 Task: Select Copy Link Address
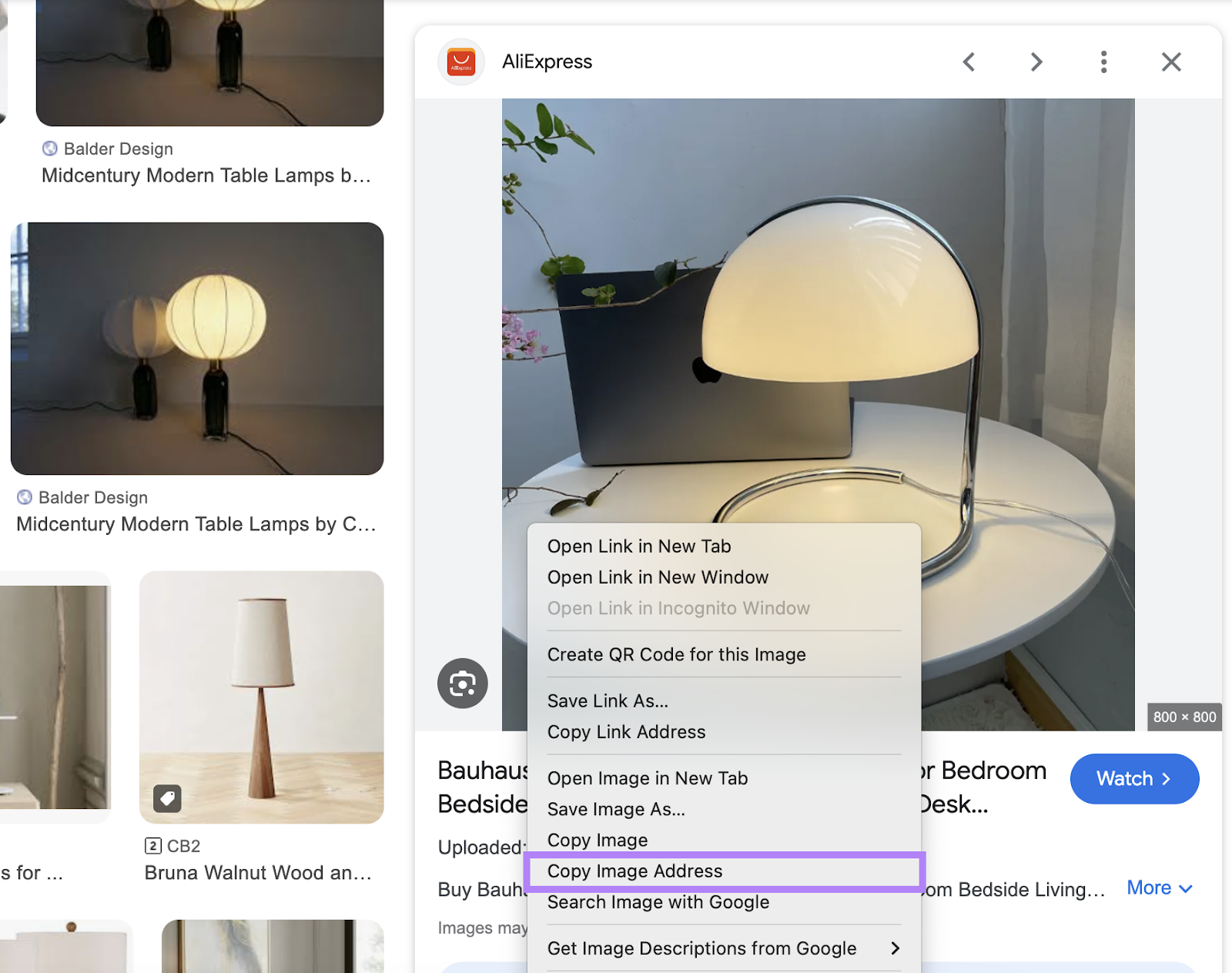[x=724, y=732]
